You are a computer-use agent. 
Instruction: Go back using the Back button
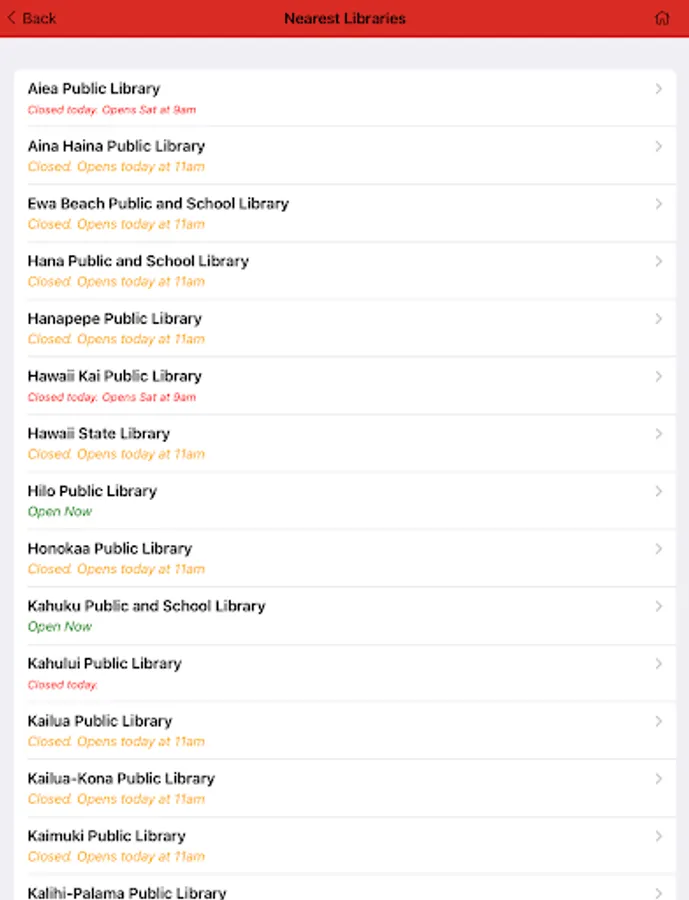point(32,18)
